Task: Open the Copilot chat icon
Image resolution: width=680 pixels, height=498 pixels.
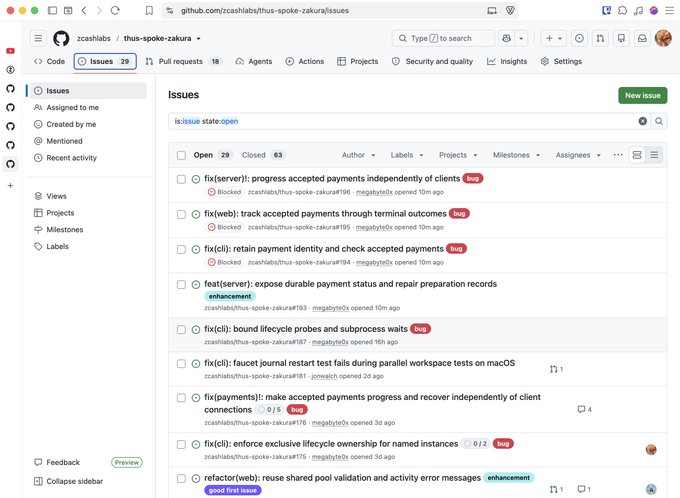Action: click(506, 38)
